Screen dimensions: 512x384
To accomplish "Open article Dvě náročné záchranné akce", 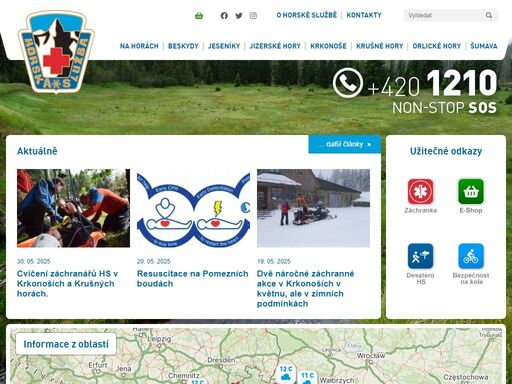I will pos(305,289).
